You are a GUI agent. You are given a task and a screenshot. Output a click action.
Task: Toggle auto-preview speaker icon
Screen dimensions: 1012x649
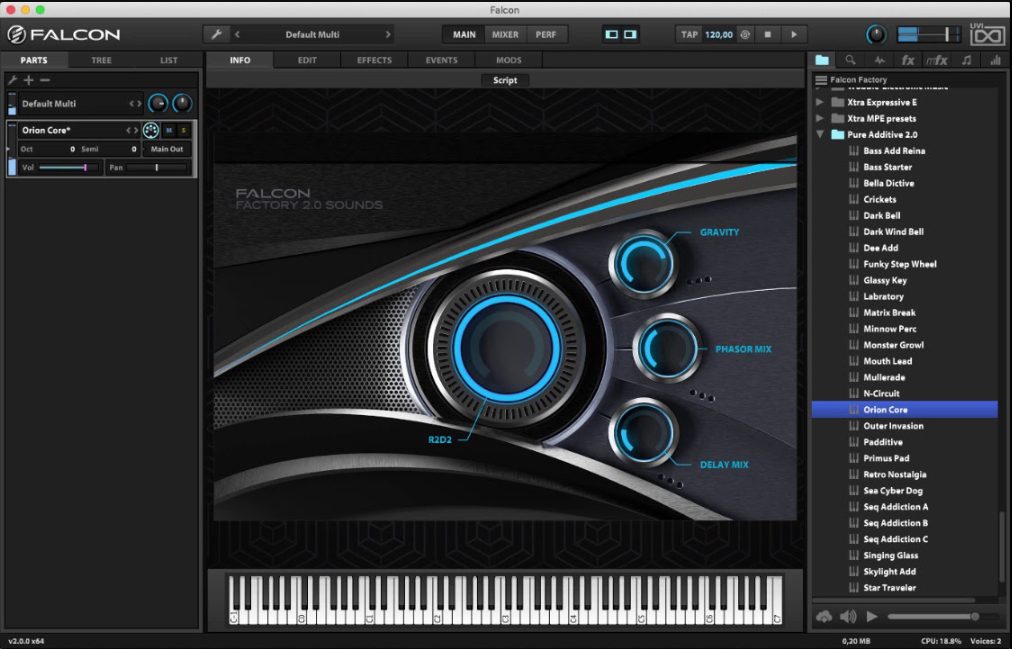tap(848, 616)
